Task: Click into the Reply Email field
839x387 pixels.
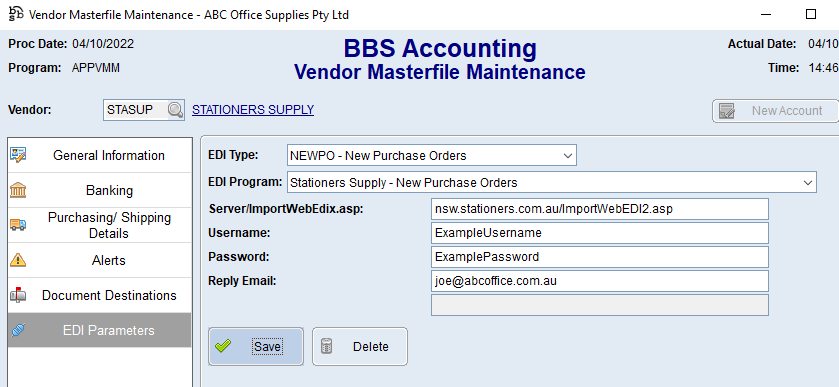Action: (x=600, y=280)
